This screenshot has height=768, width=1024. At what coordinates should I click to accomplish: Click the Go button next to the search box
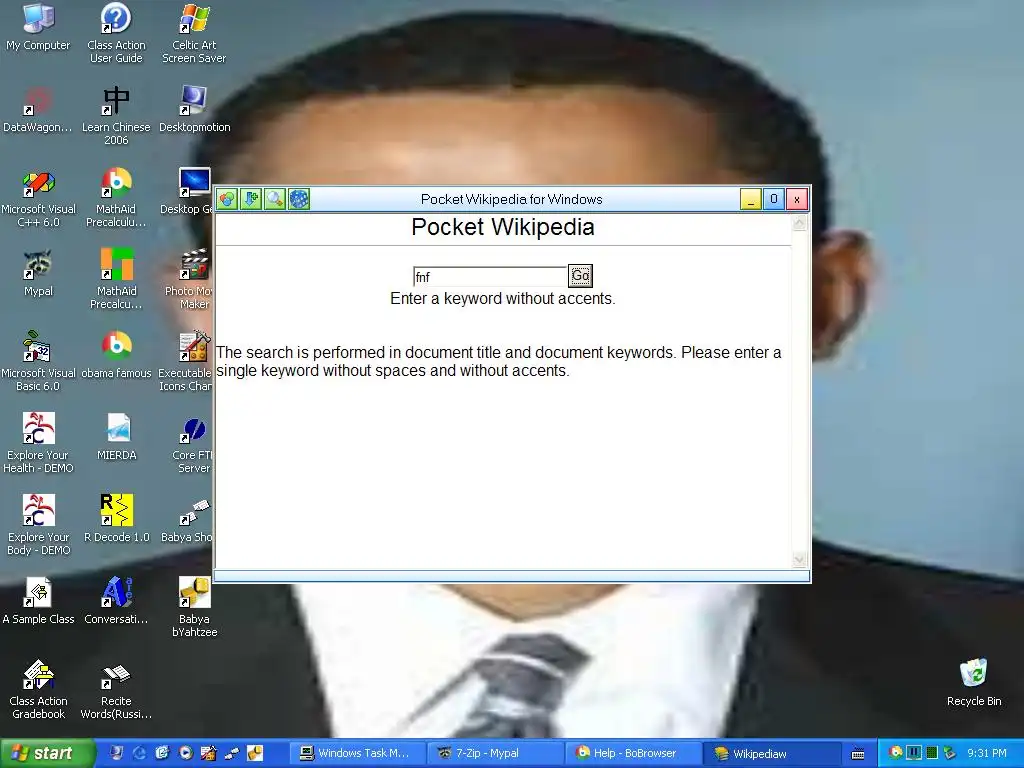click(581, 276)
